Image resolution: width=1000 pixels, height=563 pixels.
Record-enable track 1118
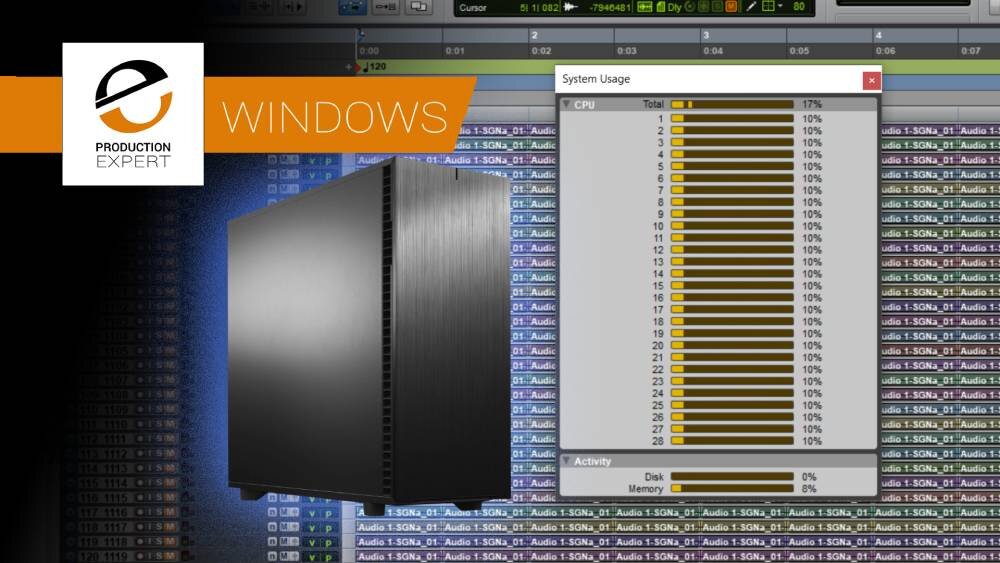(140, 542)
